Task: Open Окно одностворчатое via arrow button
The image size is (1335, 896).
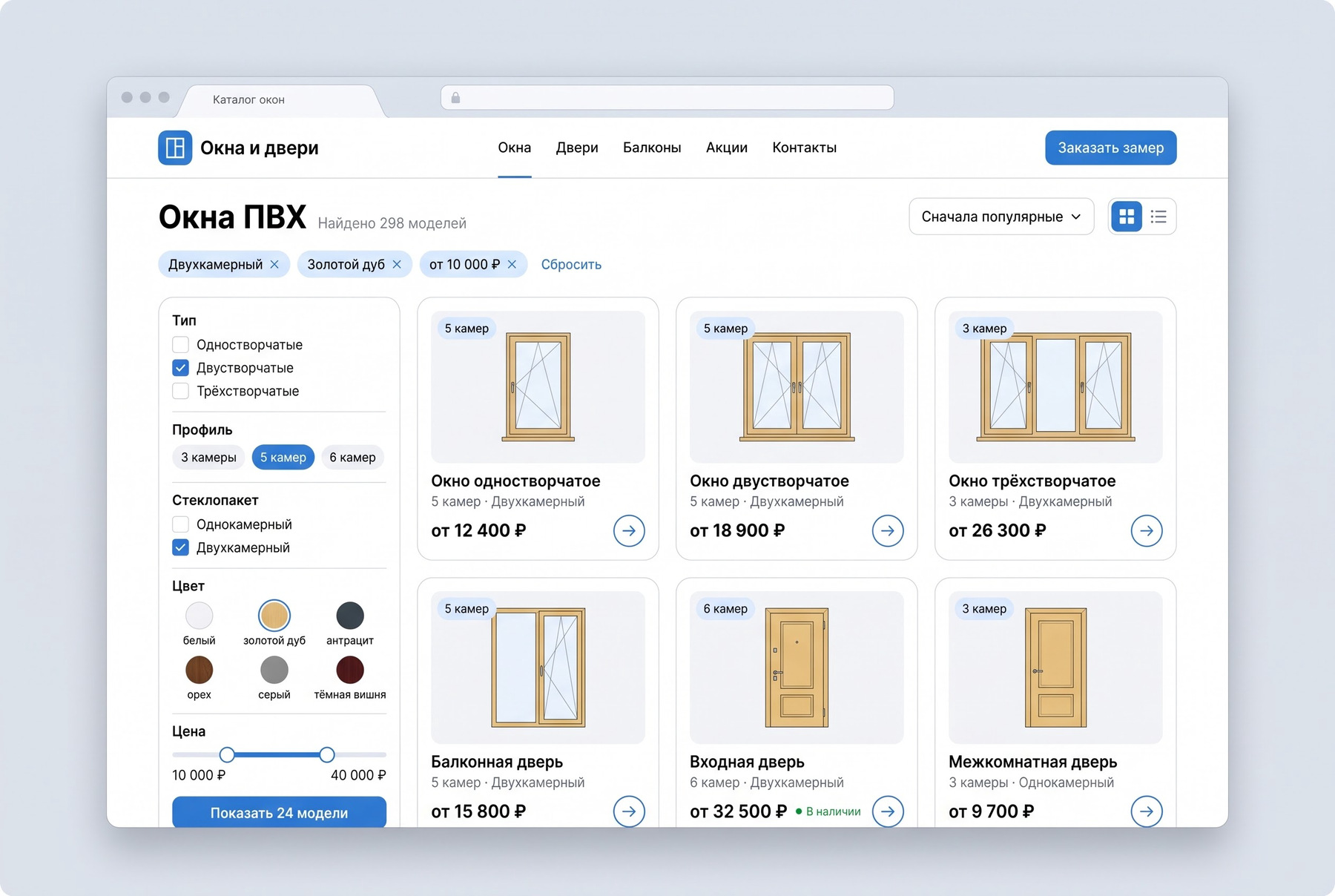Action: pos(629,531)
